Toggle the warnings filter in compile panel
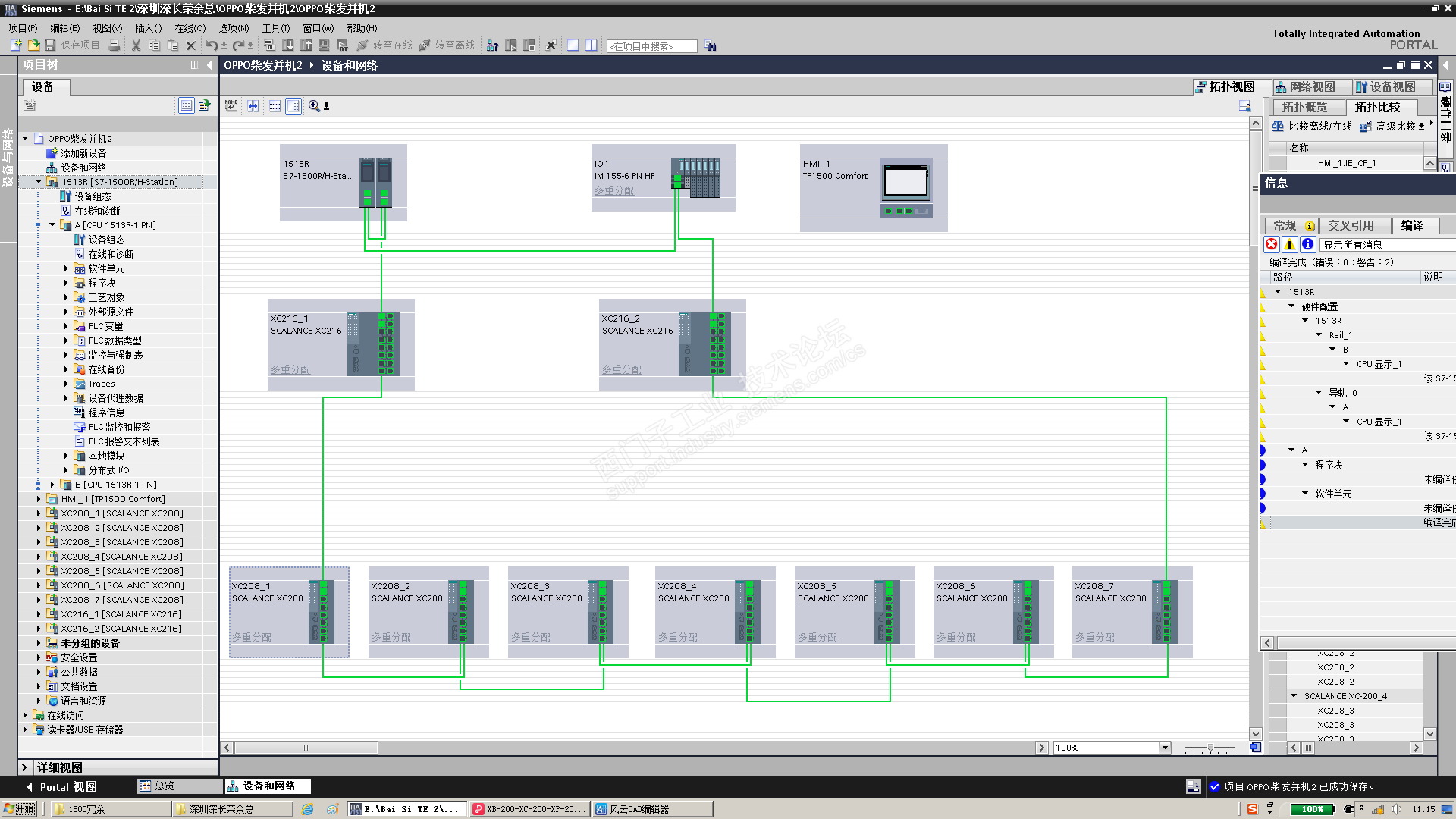Screen dimensions: 1456x819 point(1289,244)
